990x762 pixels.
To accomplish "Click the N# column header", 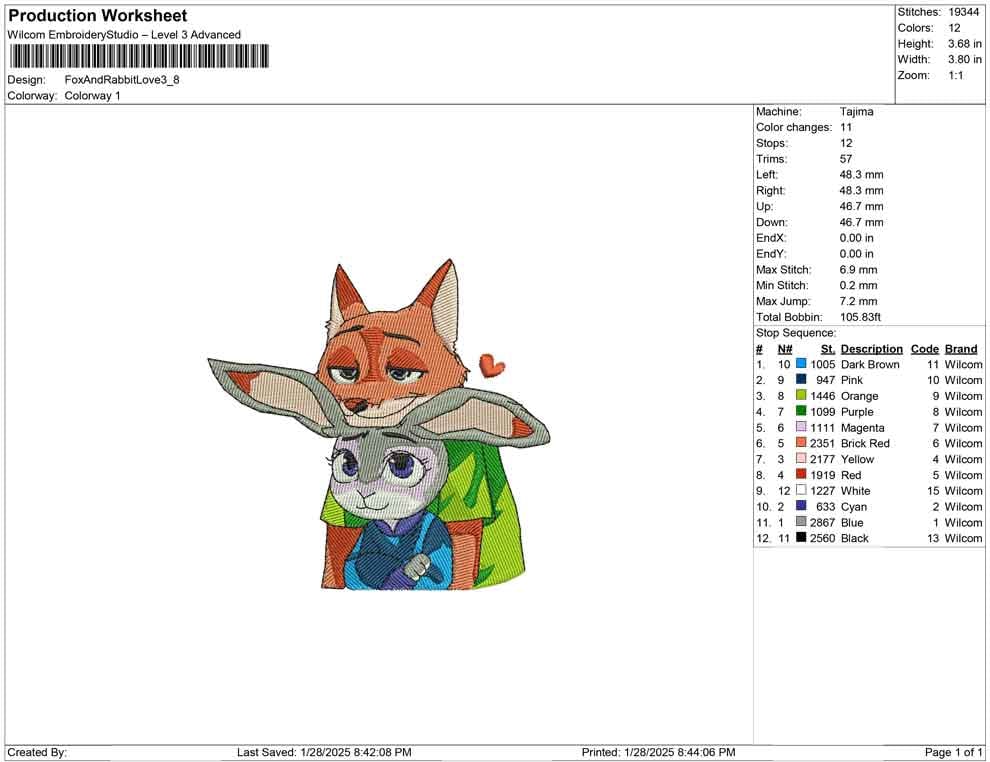I will (x=785, y=349).
